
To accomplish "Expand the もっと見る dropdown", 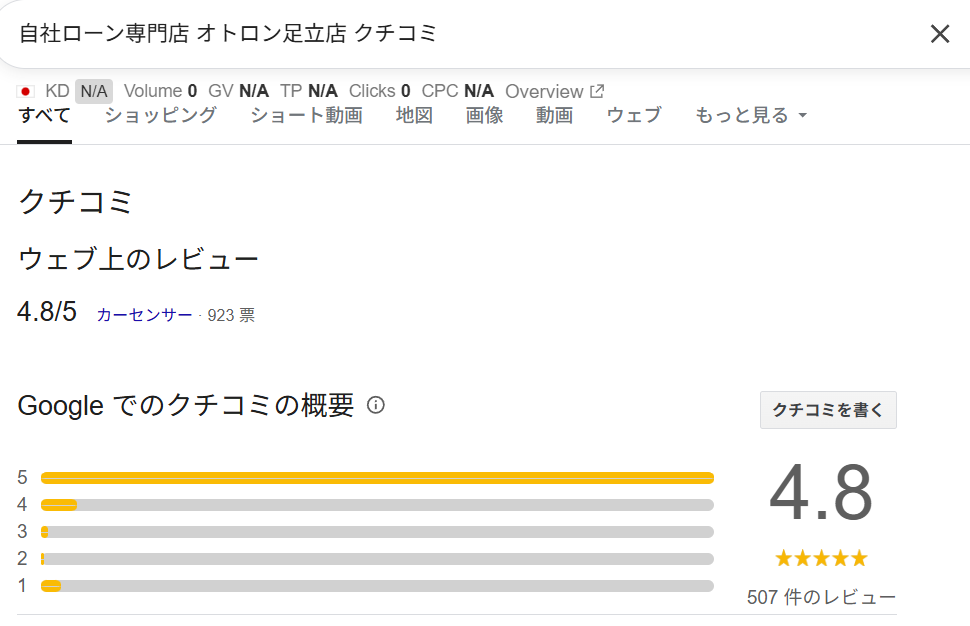I will point(751,115).
